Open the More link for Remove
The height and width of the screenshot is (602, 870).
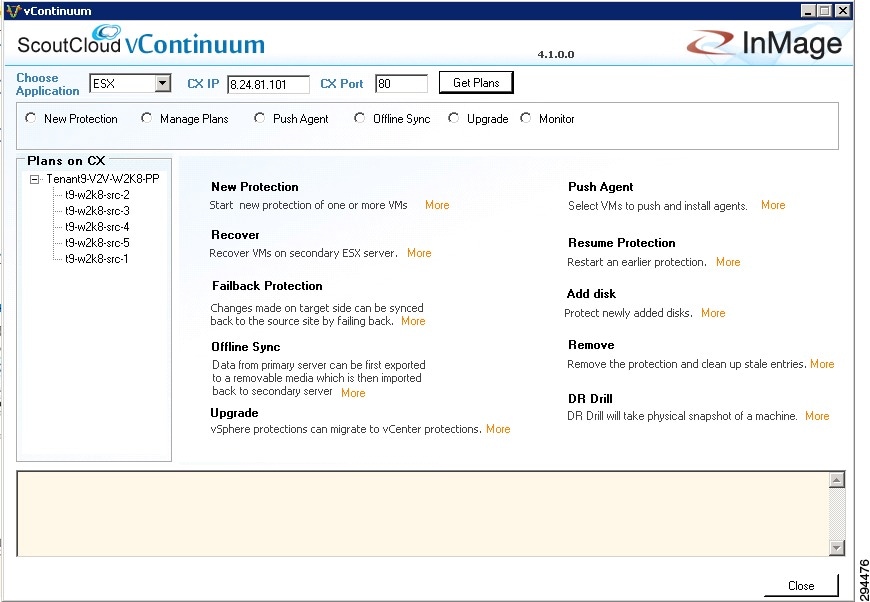tap(822, 364)
